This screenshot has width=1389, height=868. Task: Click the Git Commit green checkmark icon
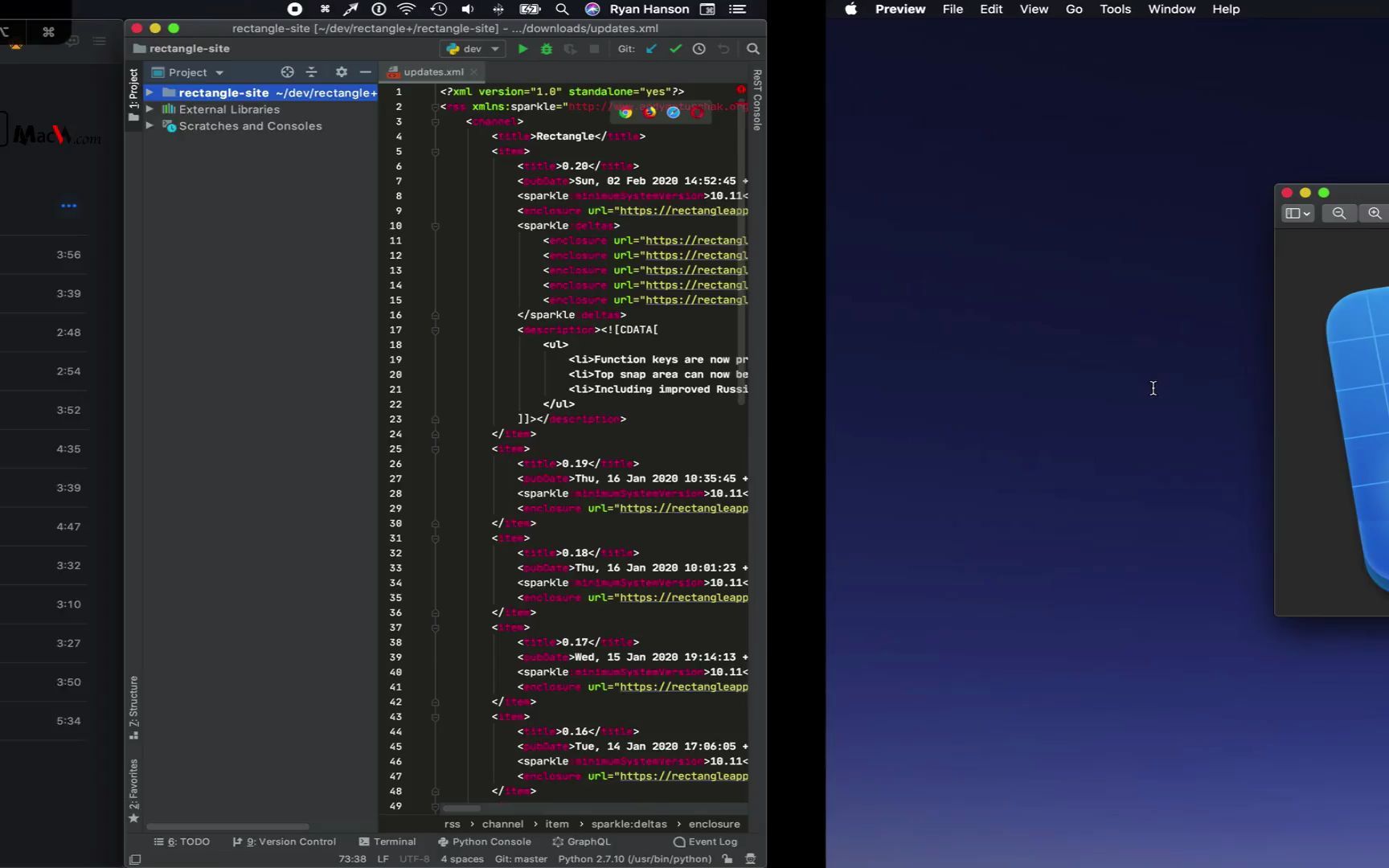click(675, 49)
